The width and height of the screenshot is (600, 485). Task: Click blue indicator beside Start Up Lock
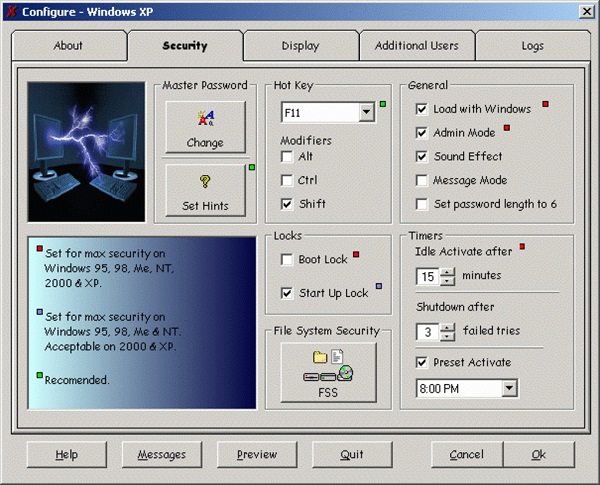tap(379, 286)
